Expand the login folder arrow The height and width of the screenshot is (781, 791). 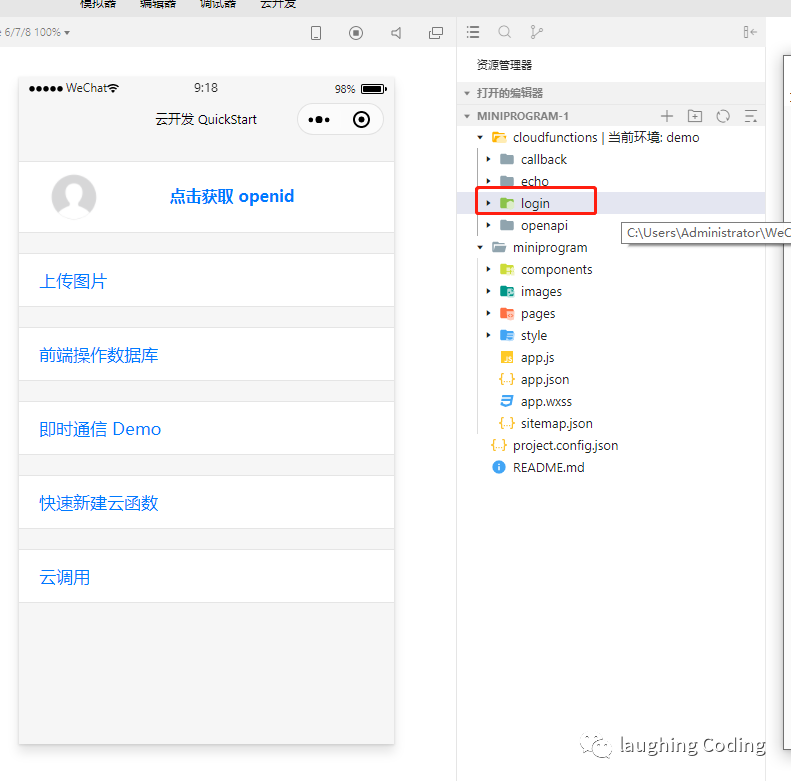point(488,203)
